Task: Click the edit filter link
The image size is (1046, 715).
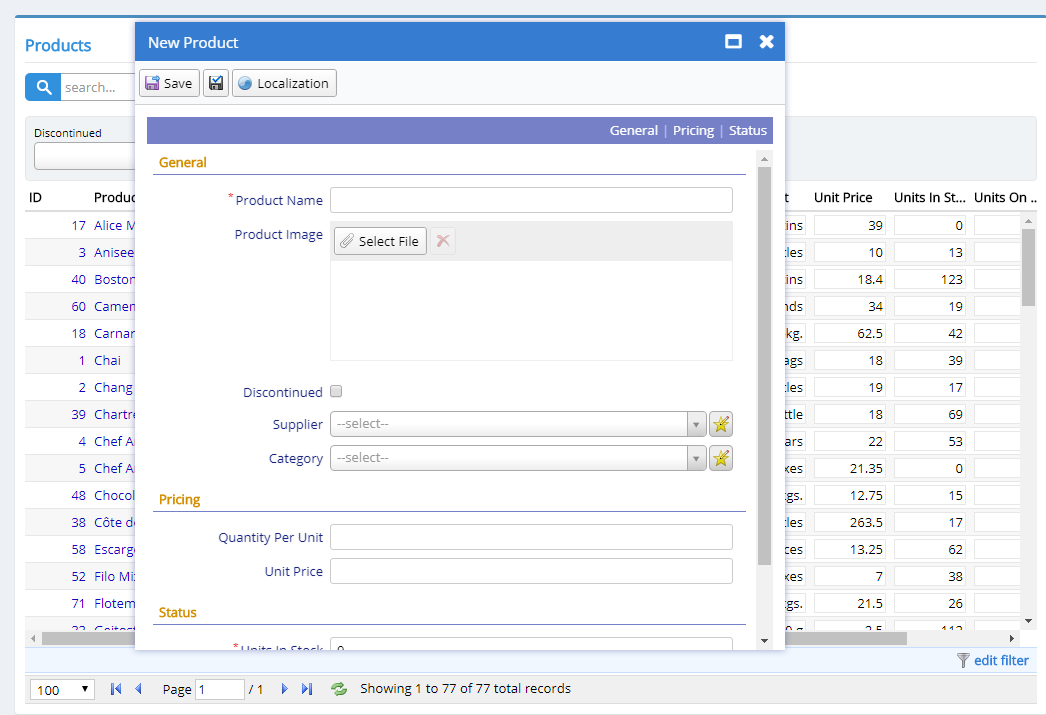Action: tap(1000, 660)
